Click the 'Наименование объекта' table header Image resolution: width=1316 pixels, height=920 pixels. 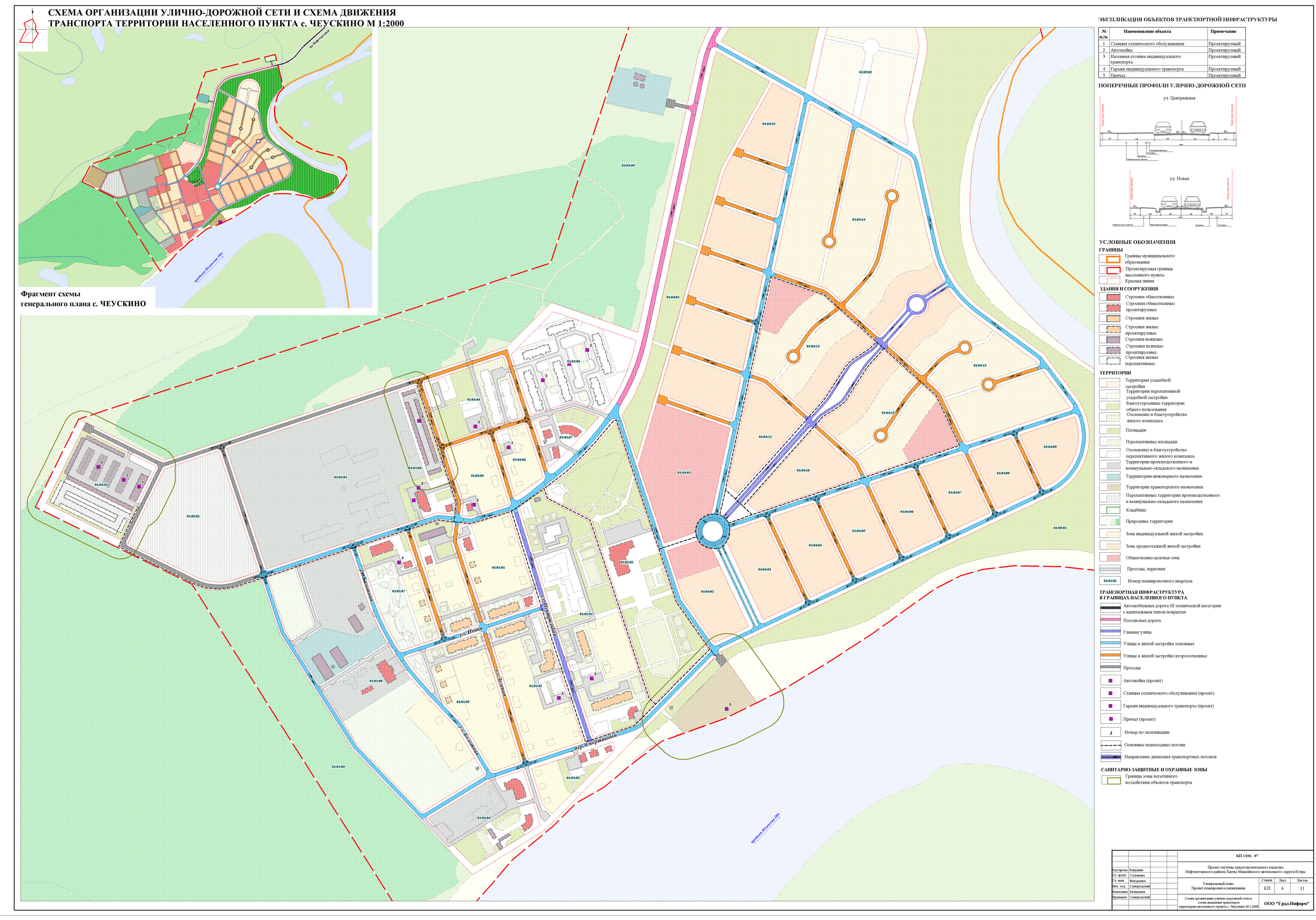[1147, 32]
